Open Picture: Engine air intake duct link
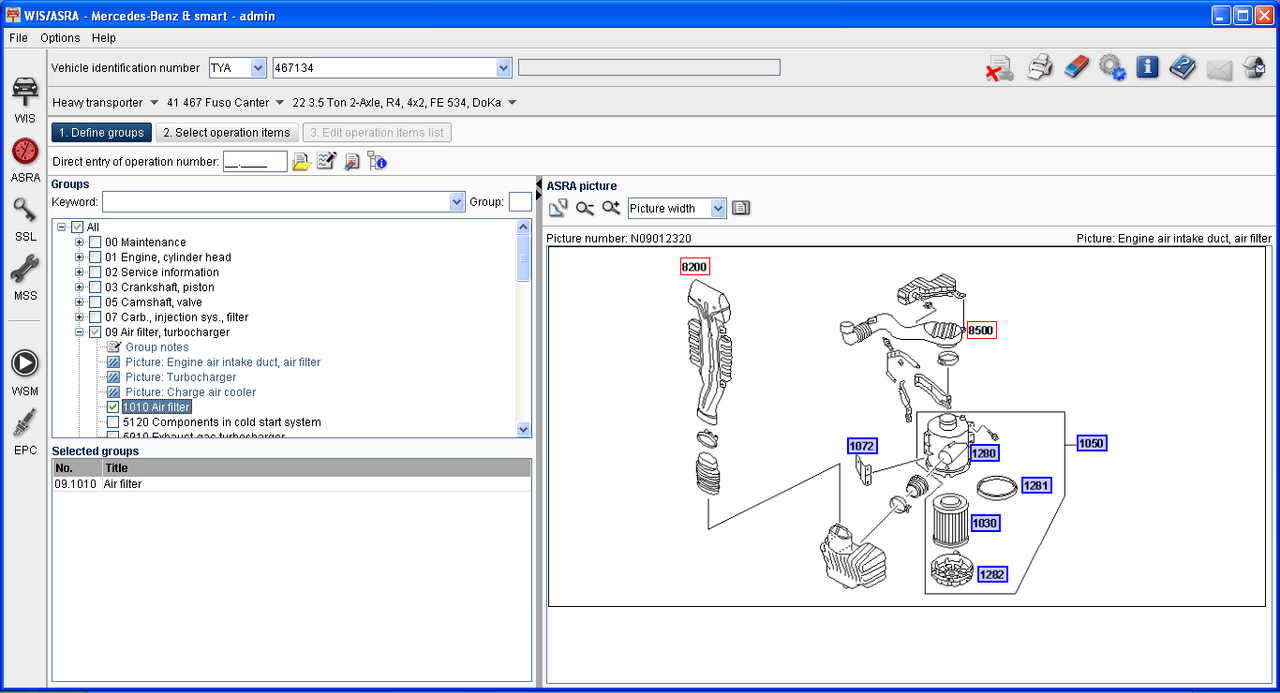 click(x=223, y=362)
